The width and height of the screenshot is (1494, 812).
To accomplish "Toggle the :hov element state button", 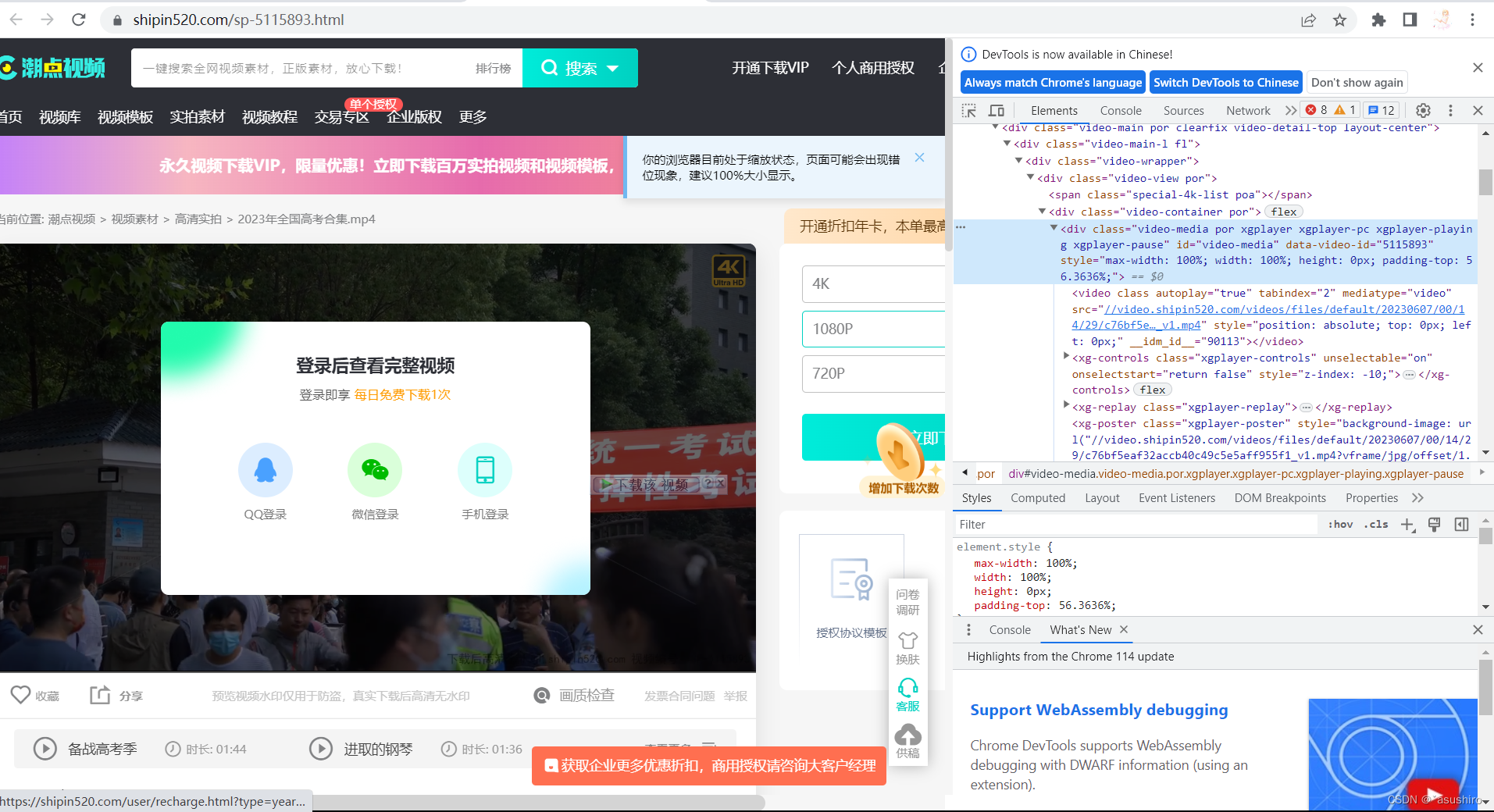I will point(1340,525).
